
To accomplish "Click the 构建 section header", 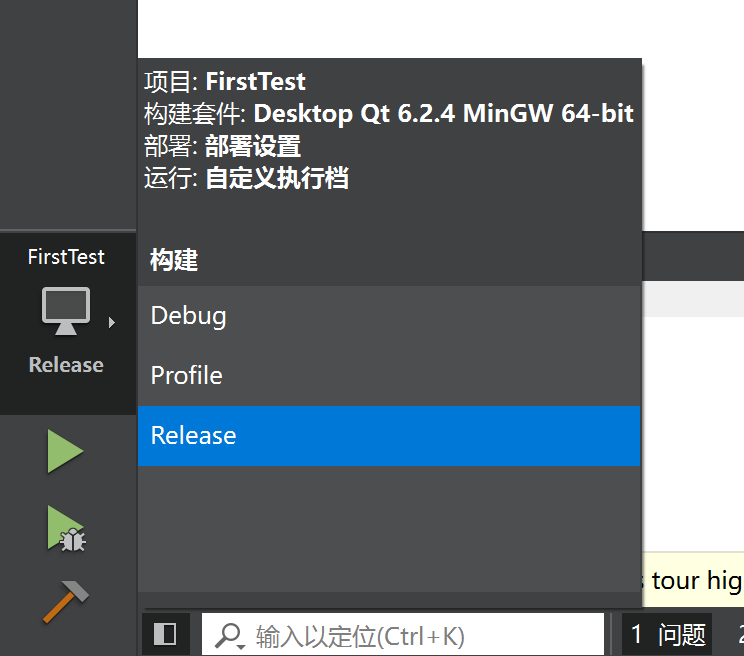I will 174,260.
